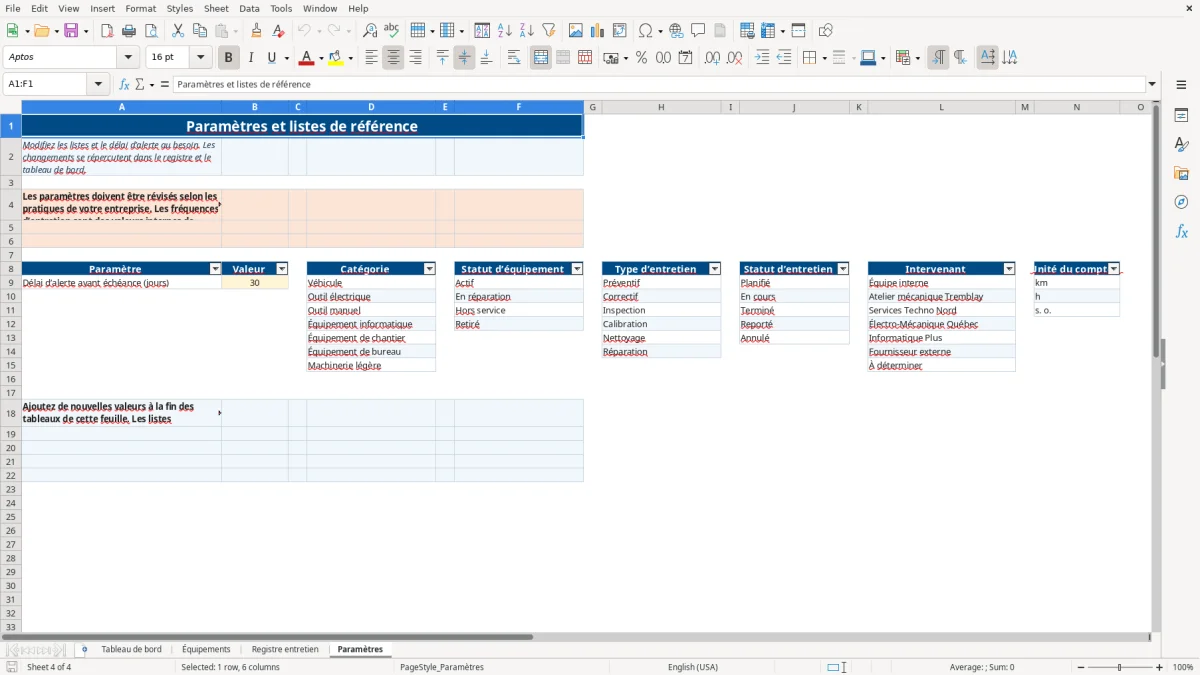Click the Font Color red swatch

(307, 58)
